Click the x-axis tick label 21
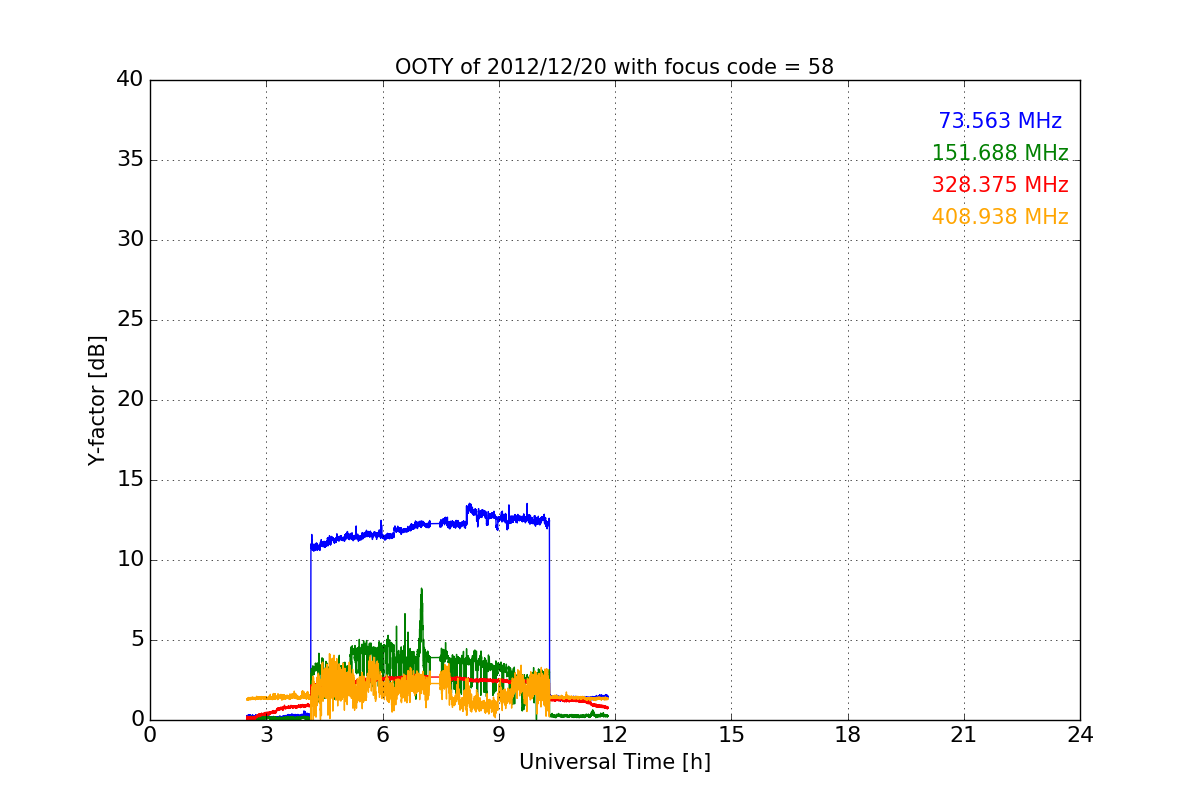This screenshot has height=800, width=1200. click(x=964, y=735)
